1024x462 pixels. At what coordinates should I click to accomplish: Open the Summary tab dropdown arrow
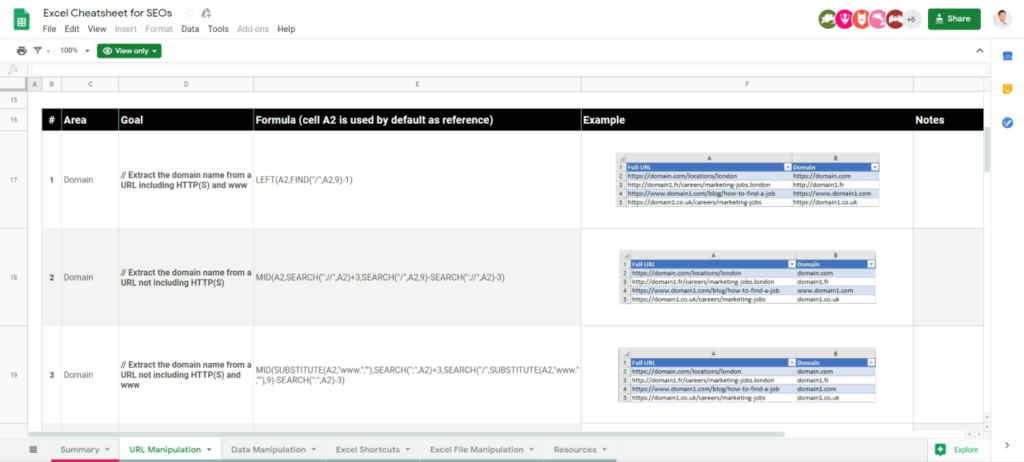pos(106,450)
